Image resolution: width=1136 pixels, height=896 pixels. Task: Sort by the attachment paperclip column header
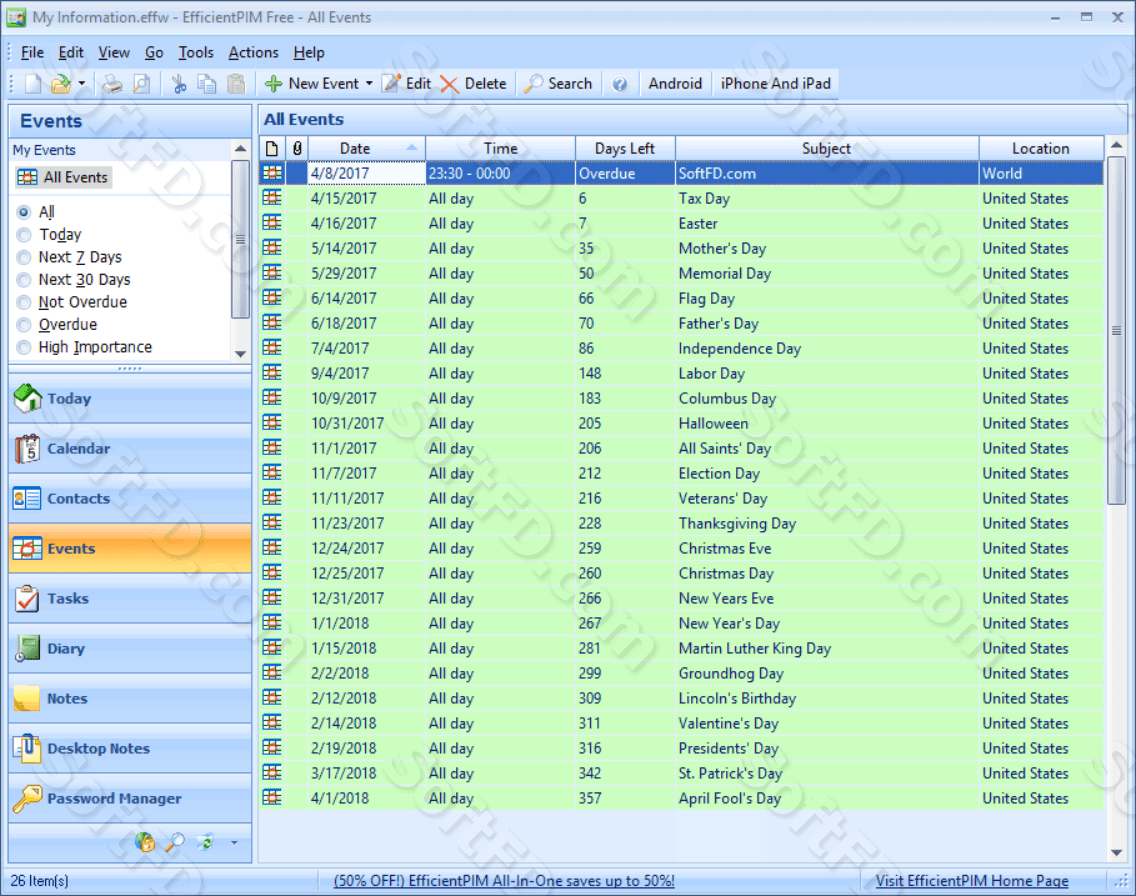[297, 148]
